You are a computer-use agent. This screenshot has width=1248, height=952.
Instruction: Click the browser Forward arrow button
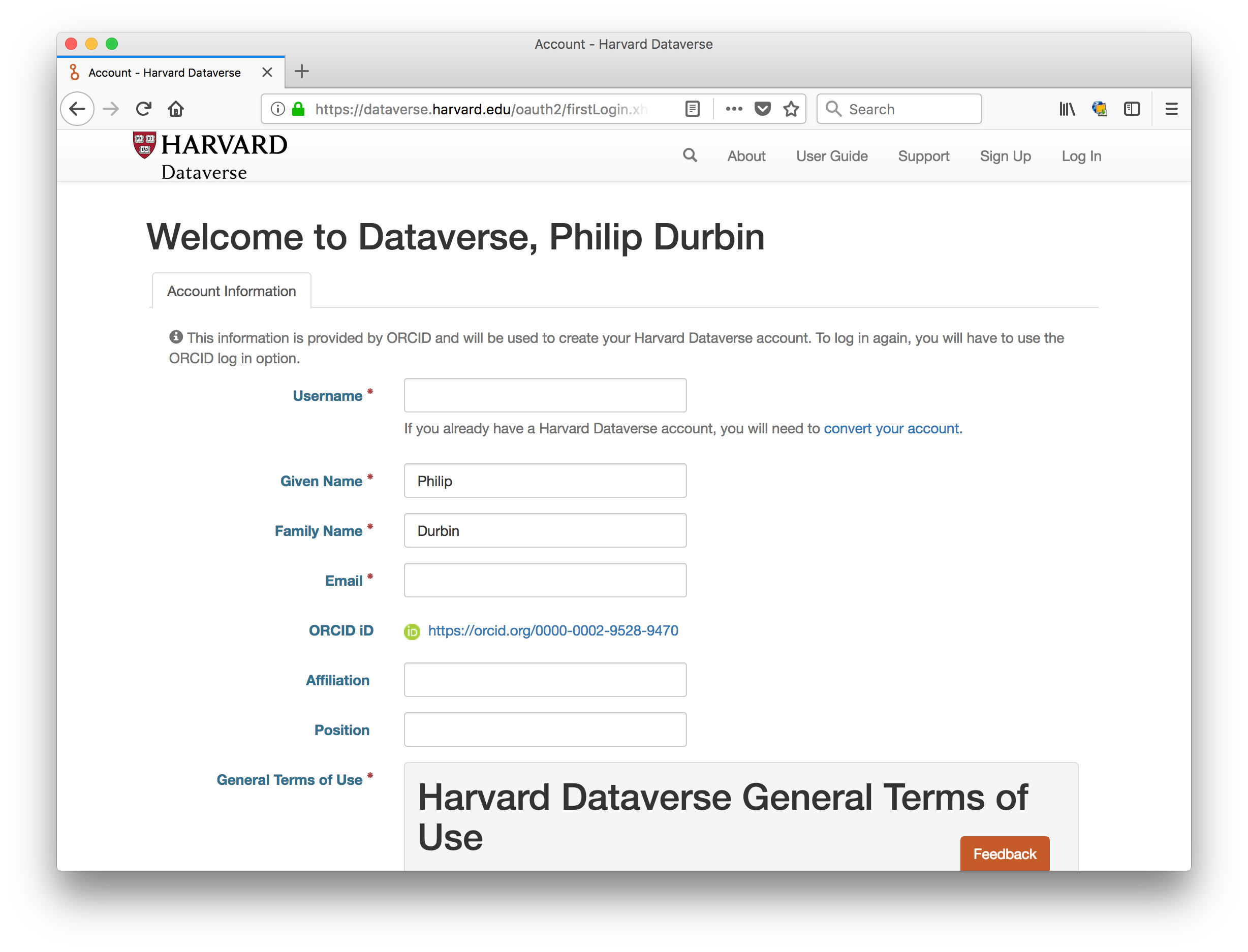click(111, 109)
